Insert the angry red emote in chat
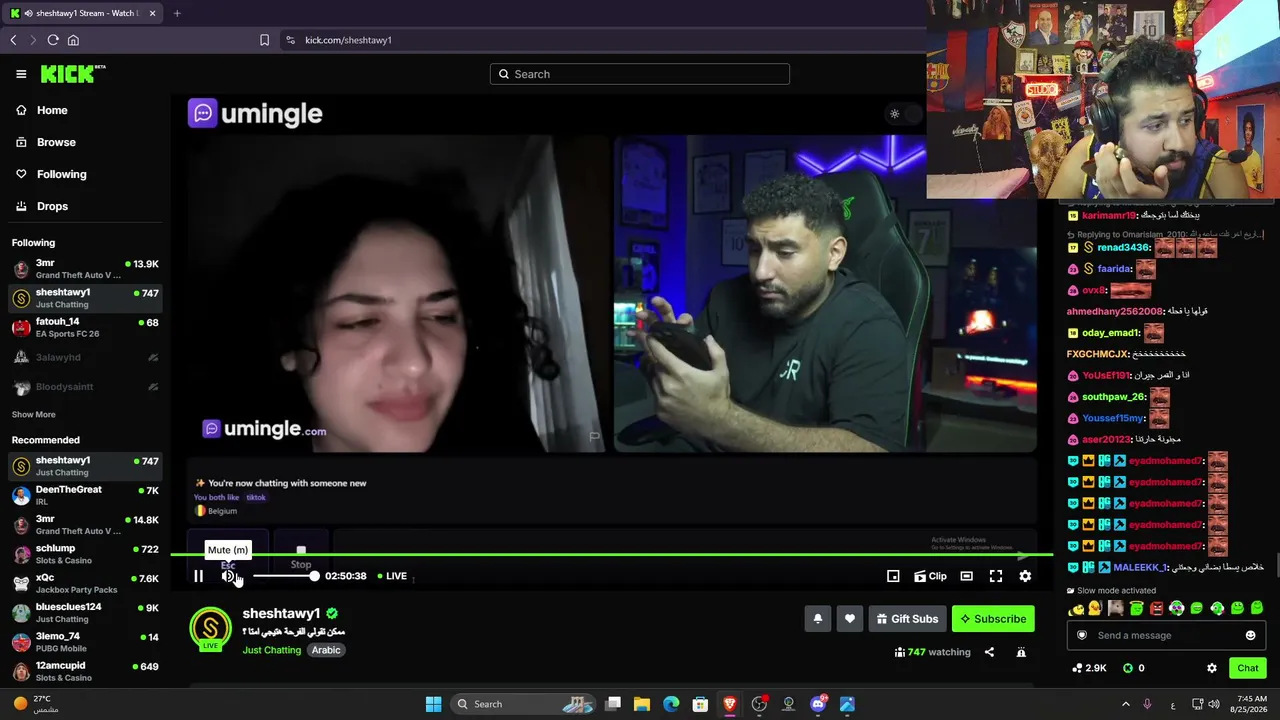This screenshot has width=1280, height=720. (1156, 608)
